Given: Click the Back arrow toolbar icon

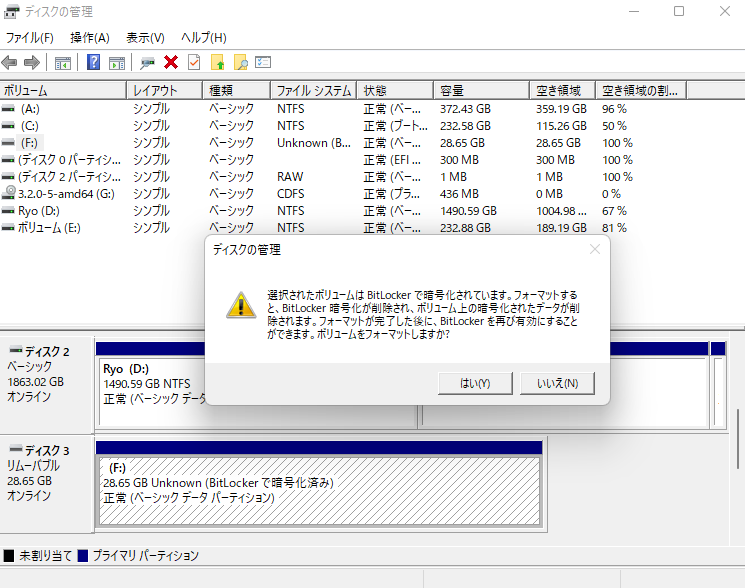Looking at the screenshot, I should [10, 62].
